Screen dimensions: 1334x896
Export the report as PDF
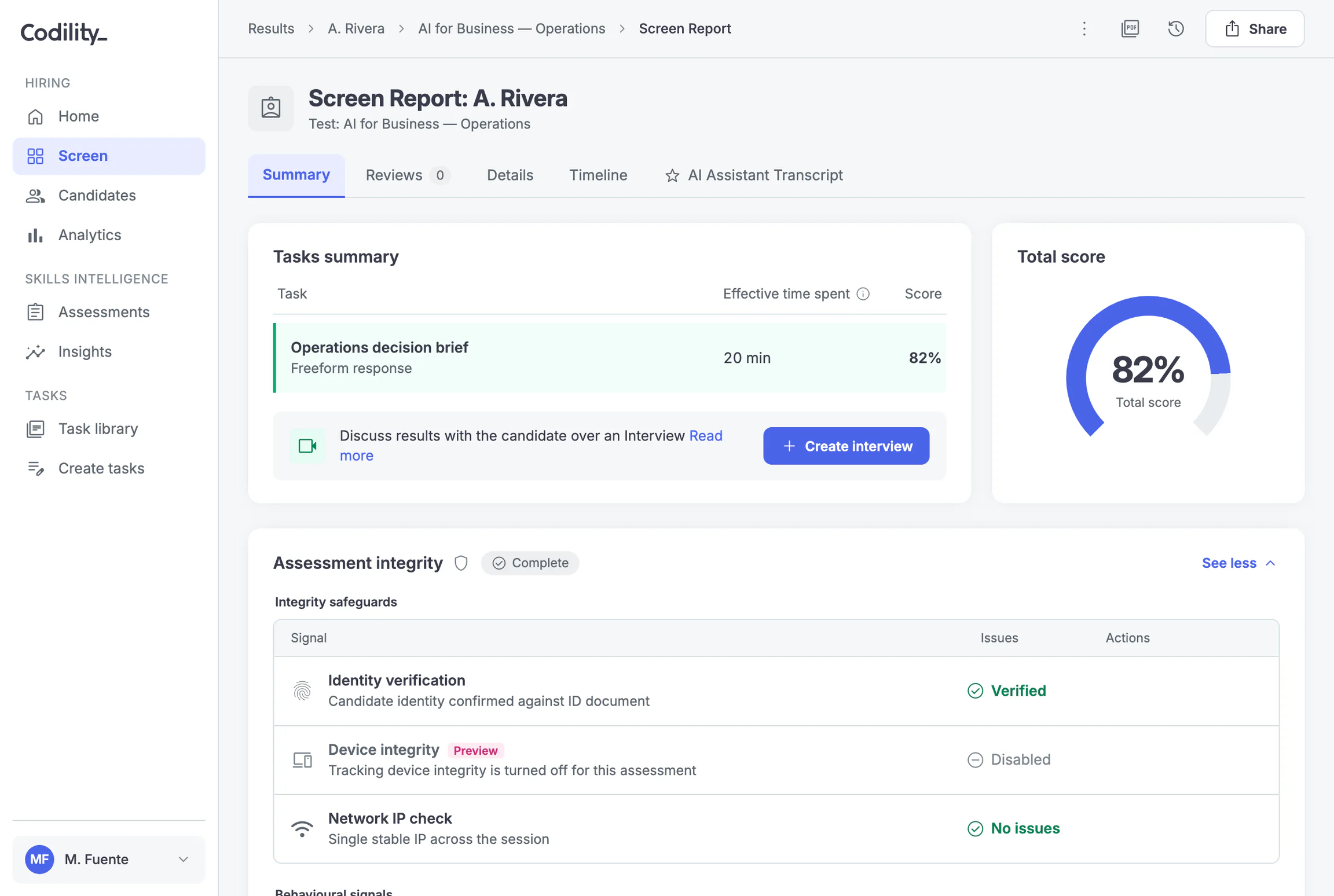pos(1130,28)
